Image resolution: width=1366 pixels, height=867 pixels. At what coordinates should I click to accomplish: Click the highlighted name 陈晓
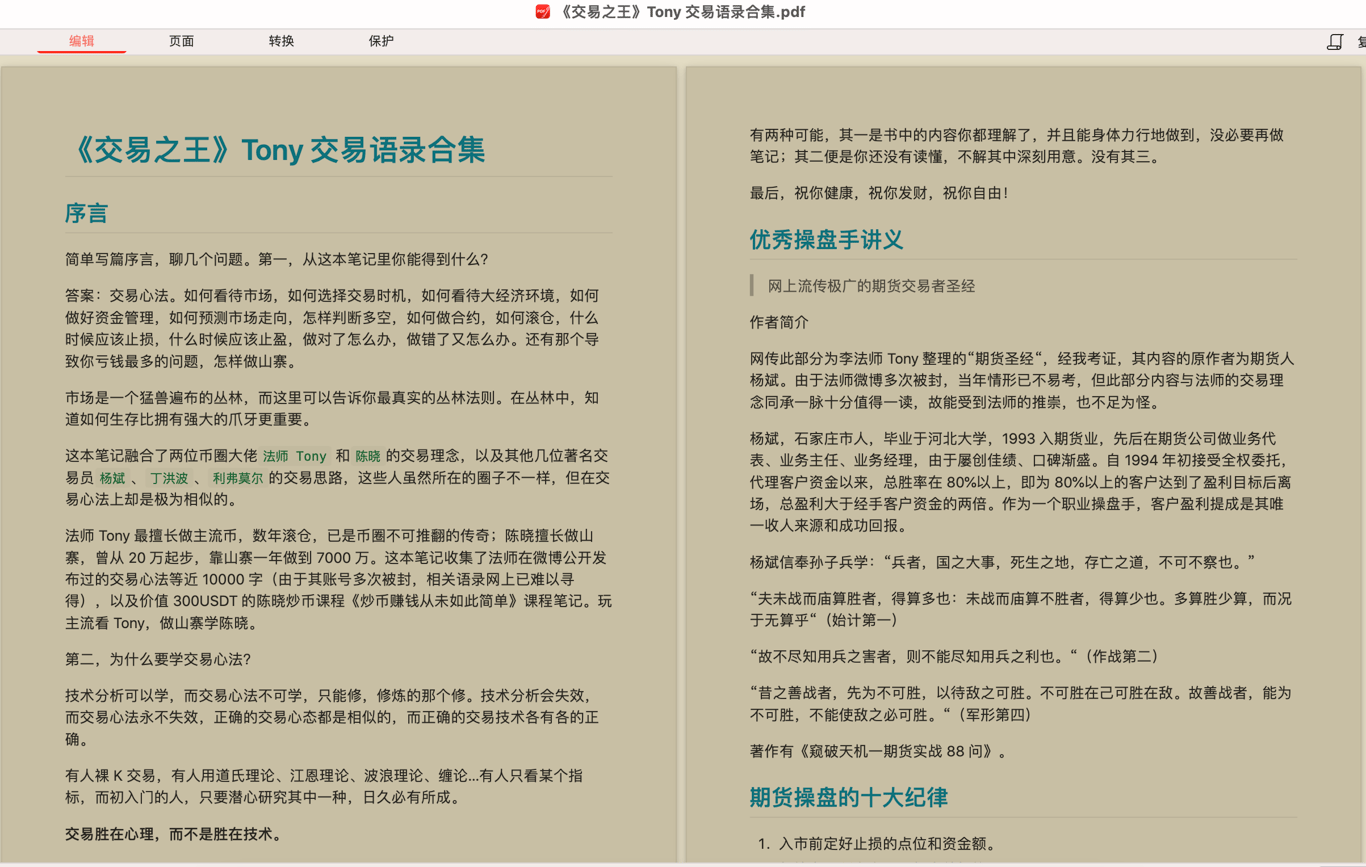(368, 456)
